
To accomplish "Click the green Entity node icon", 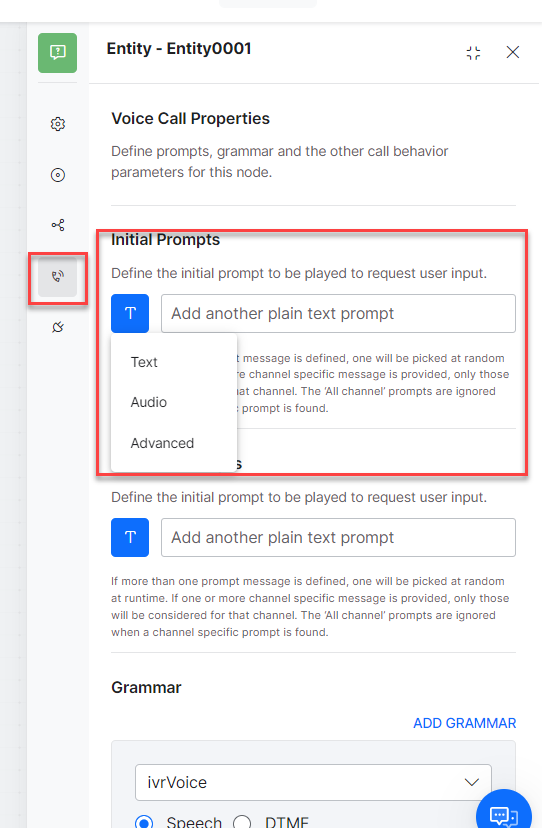I will pos(58,53).
